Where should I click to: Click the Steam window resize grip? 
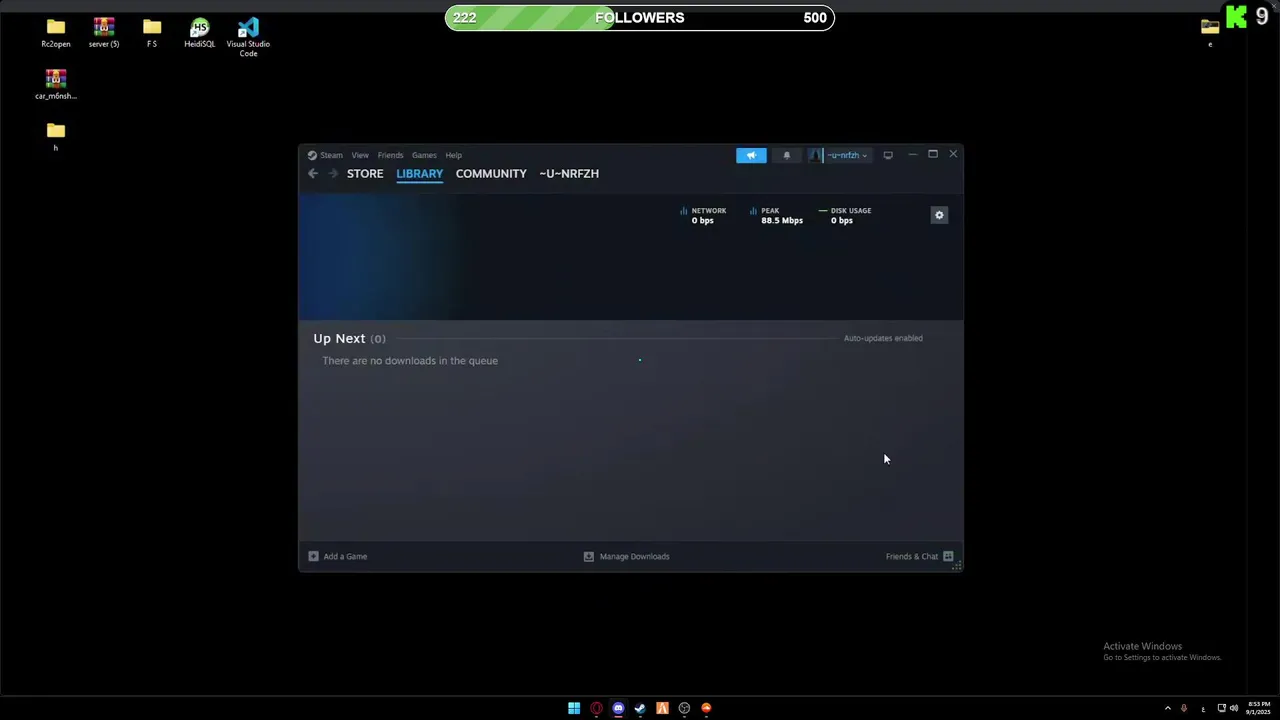point(957,566)
